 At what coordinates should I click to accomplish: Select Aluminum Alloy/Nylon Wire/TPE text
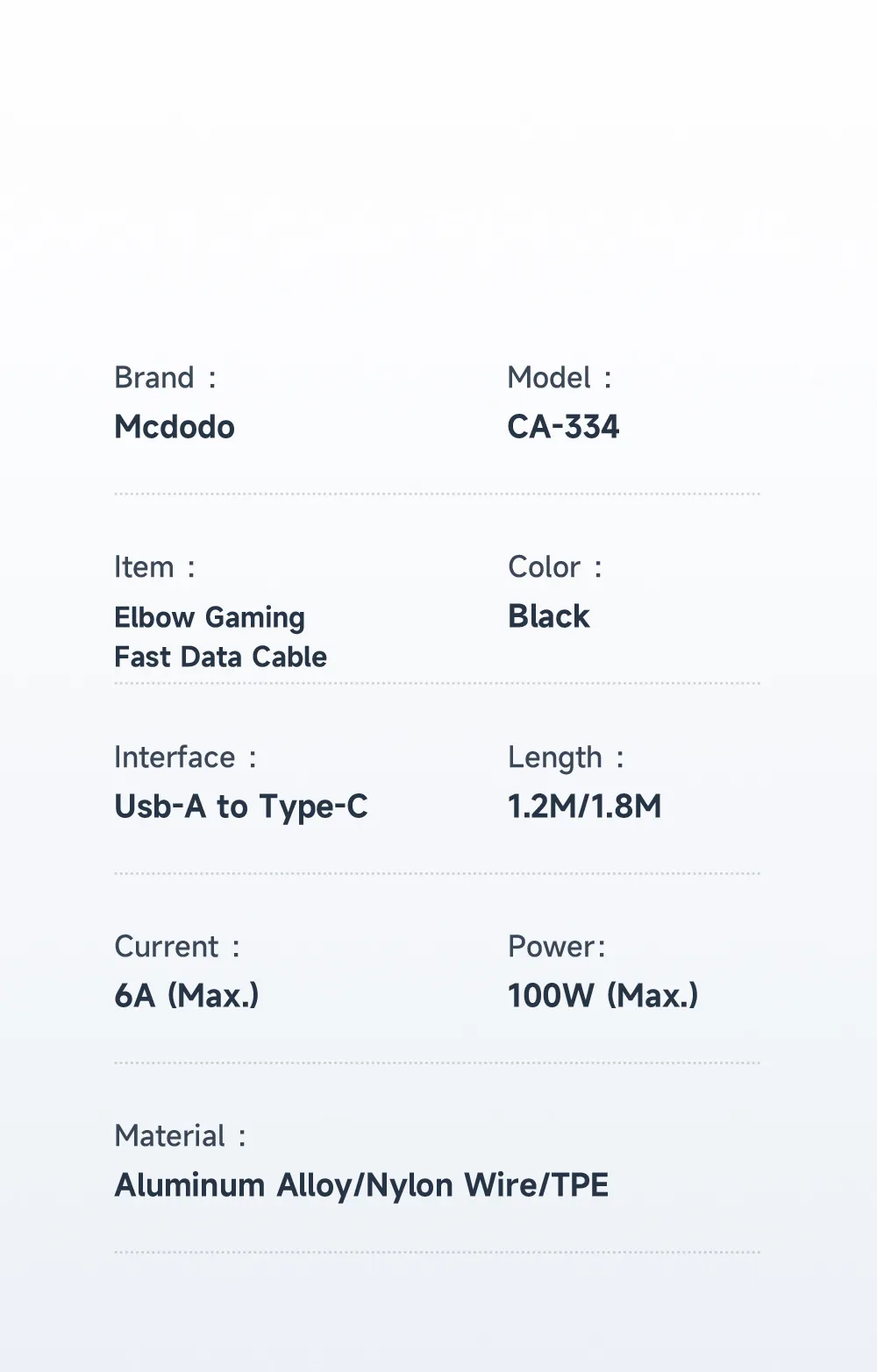[361, 1186]
